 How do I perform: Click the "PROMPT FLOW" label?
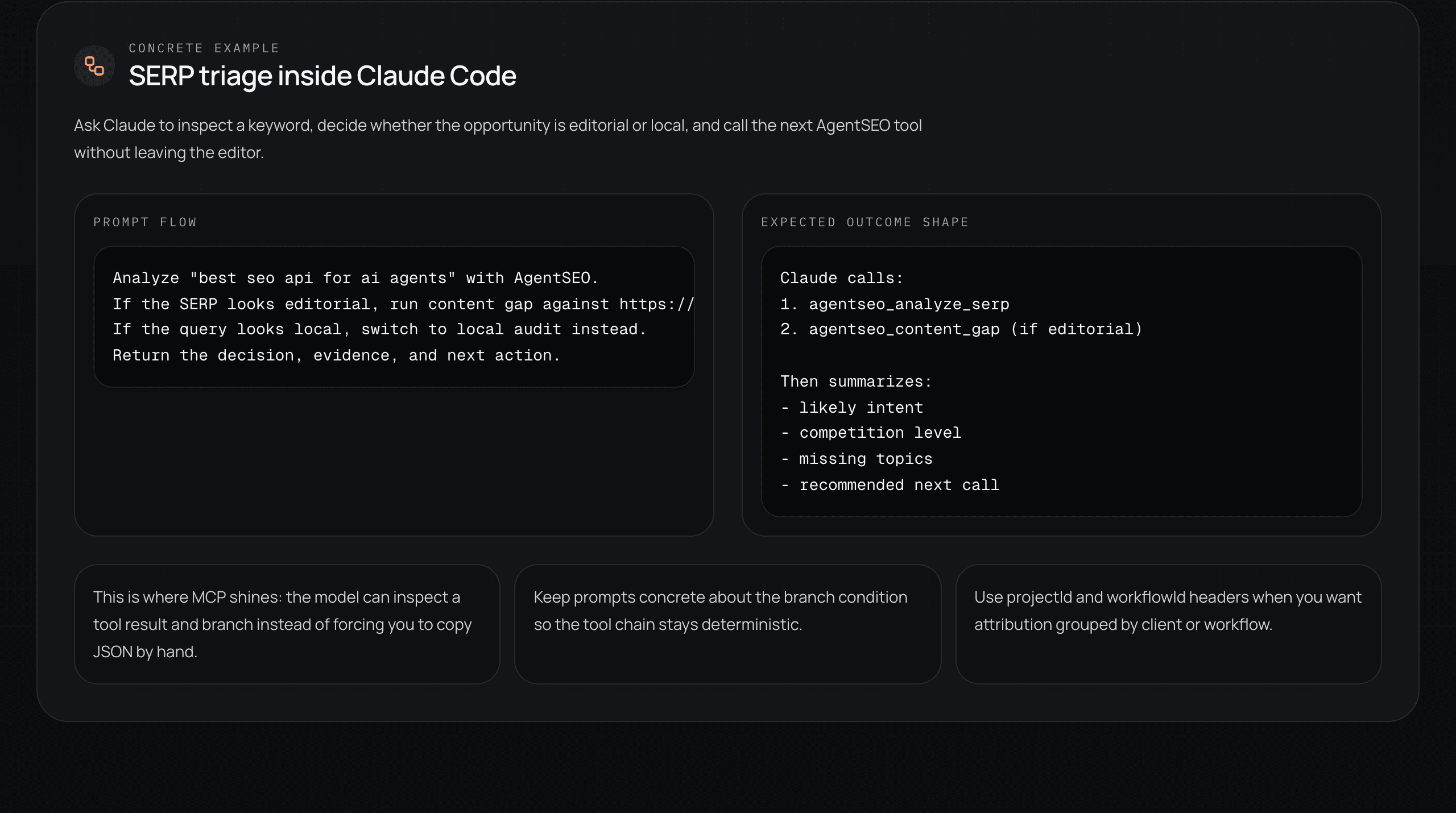145,222
